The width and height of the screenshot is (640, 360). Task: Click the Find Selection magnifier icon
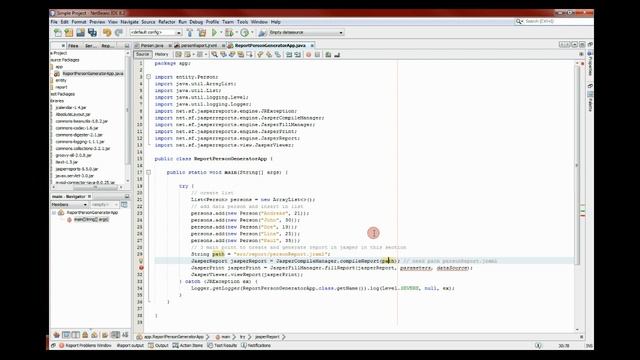[x=214, y=55]
